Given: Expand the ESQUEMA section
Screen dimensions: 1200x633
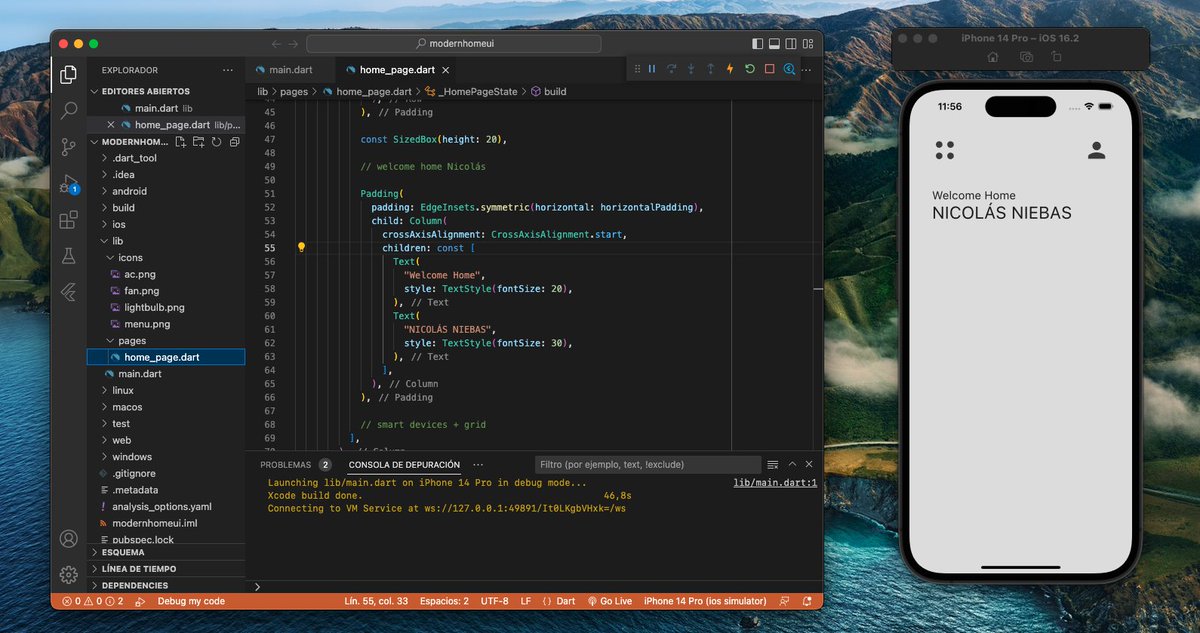Looking at the screenshot, I should (x=166, y=552).
